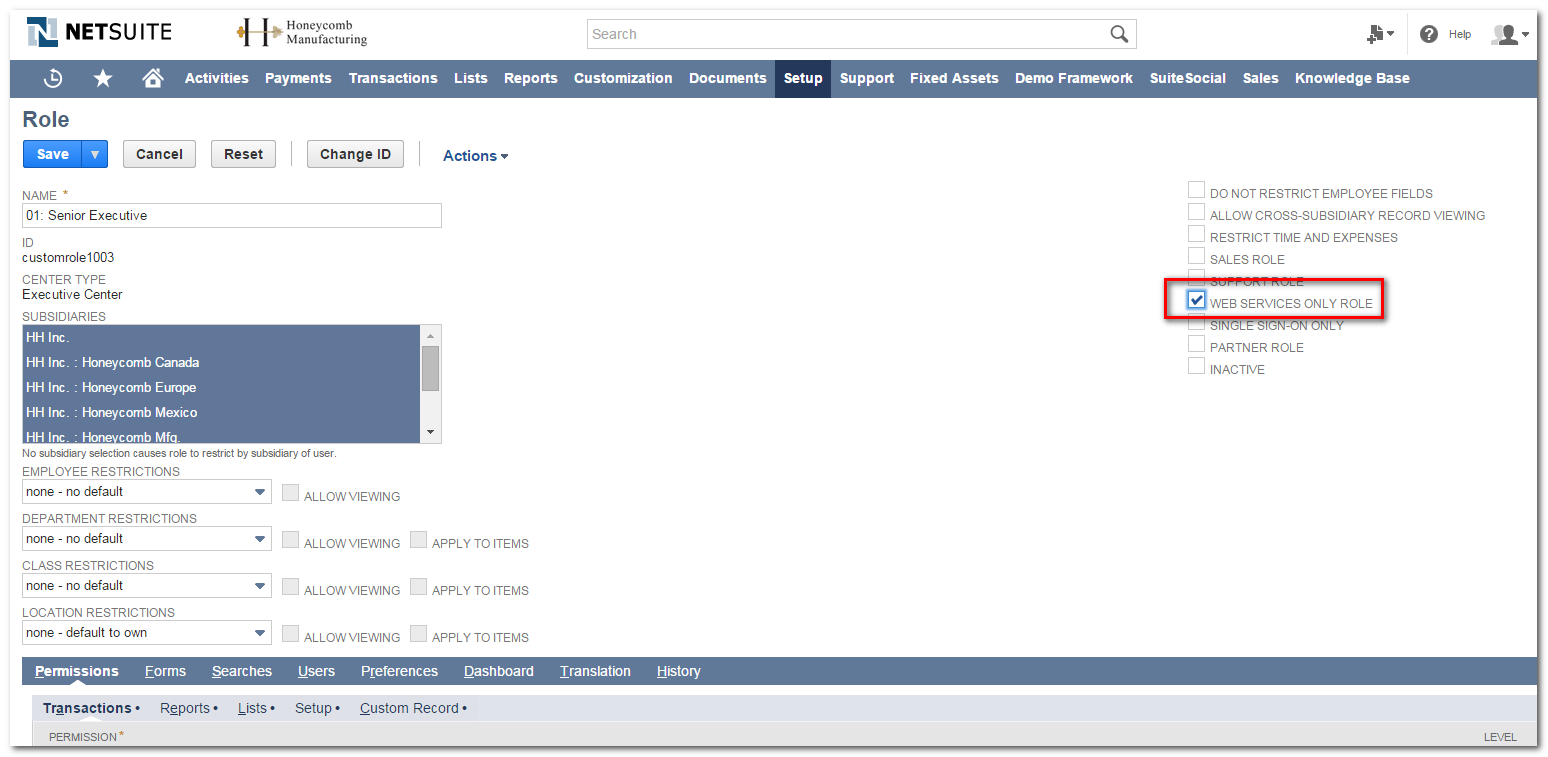
Task: Open the Recent Records clock icon
Action: point(54,78)
